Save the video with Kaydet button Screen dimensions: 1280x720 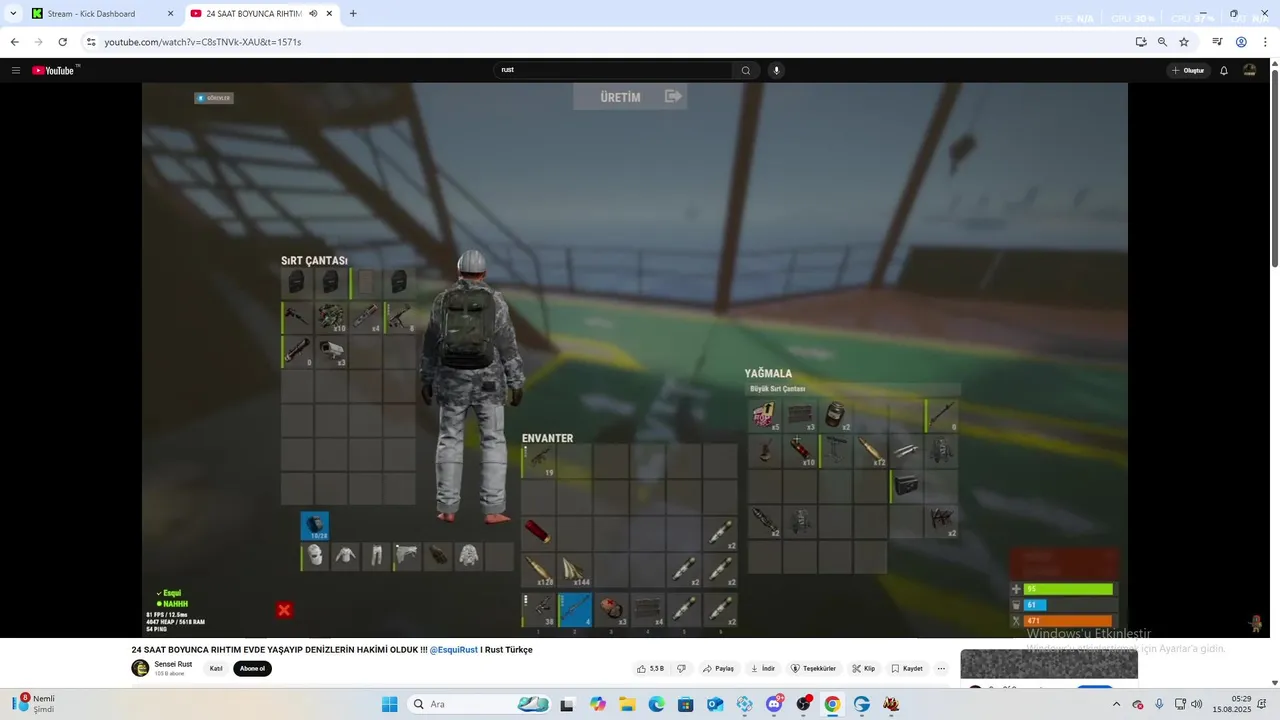point(906,668)
